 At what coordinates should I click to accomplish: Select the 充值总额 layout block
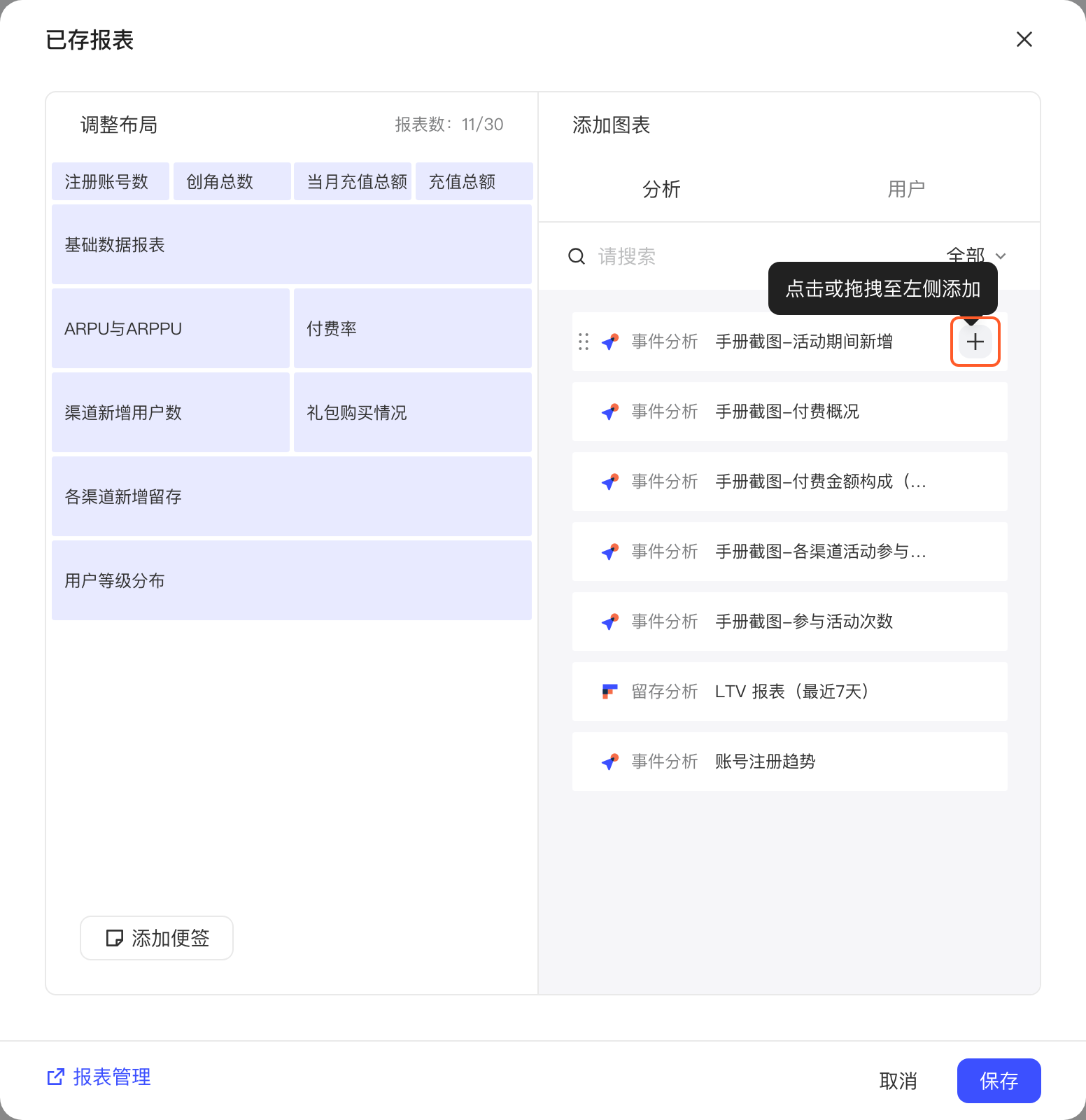click(x=474, y=181)
